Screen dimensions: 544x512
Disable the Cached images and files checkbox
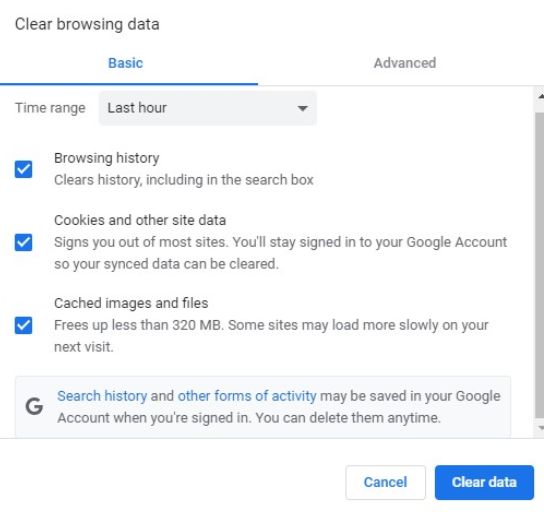coord(23,325)
